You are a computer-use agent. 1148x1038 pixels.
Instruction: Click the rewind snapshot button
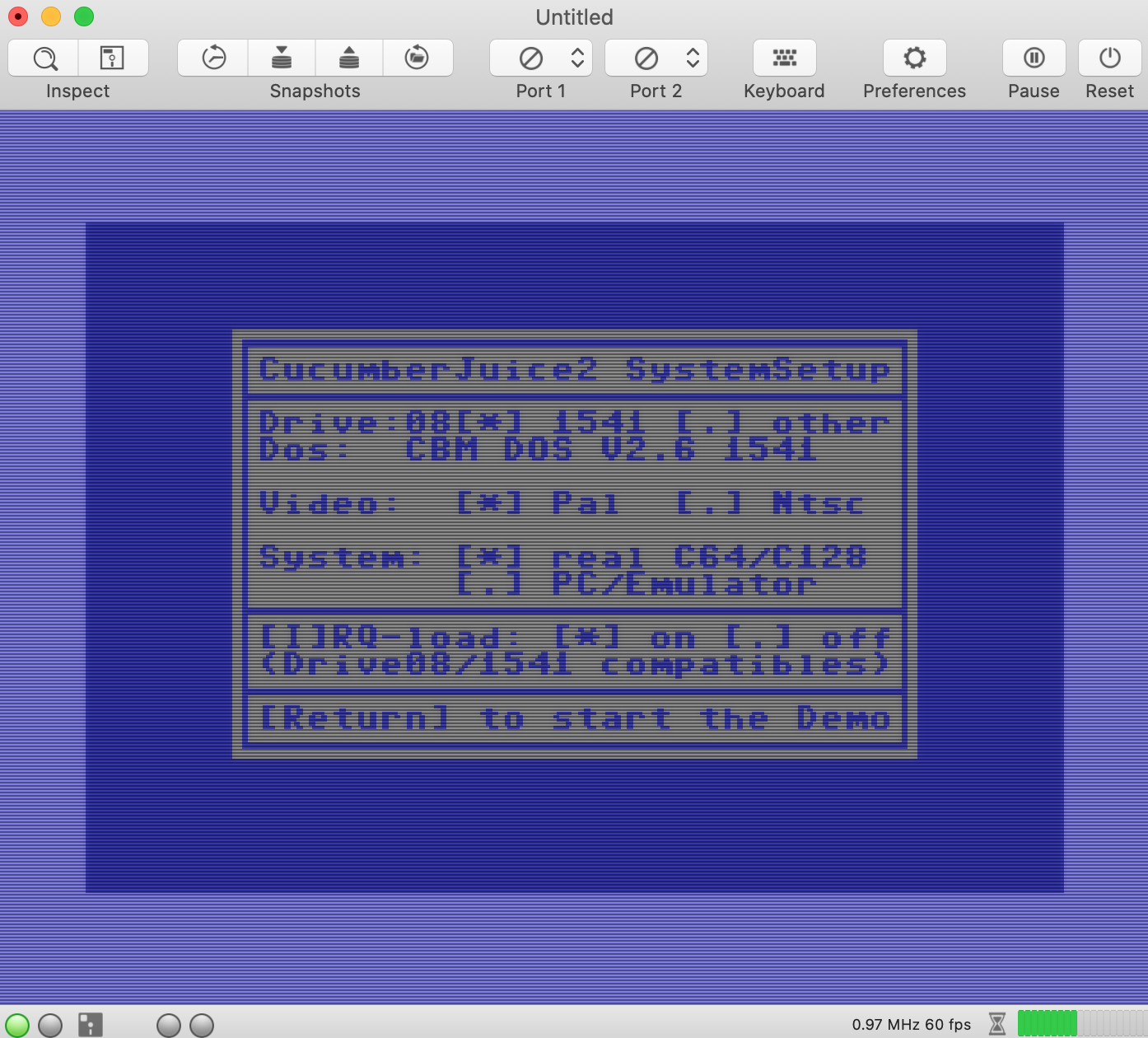point(213,58)
